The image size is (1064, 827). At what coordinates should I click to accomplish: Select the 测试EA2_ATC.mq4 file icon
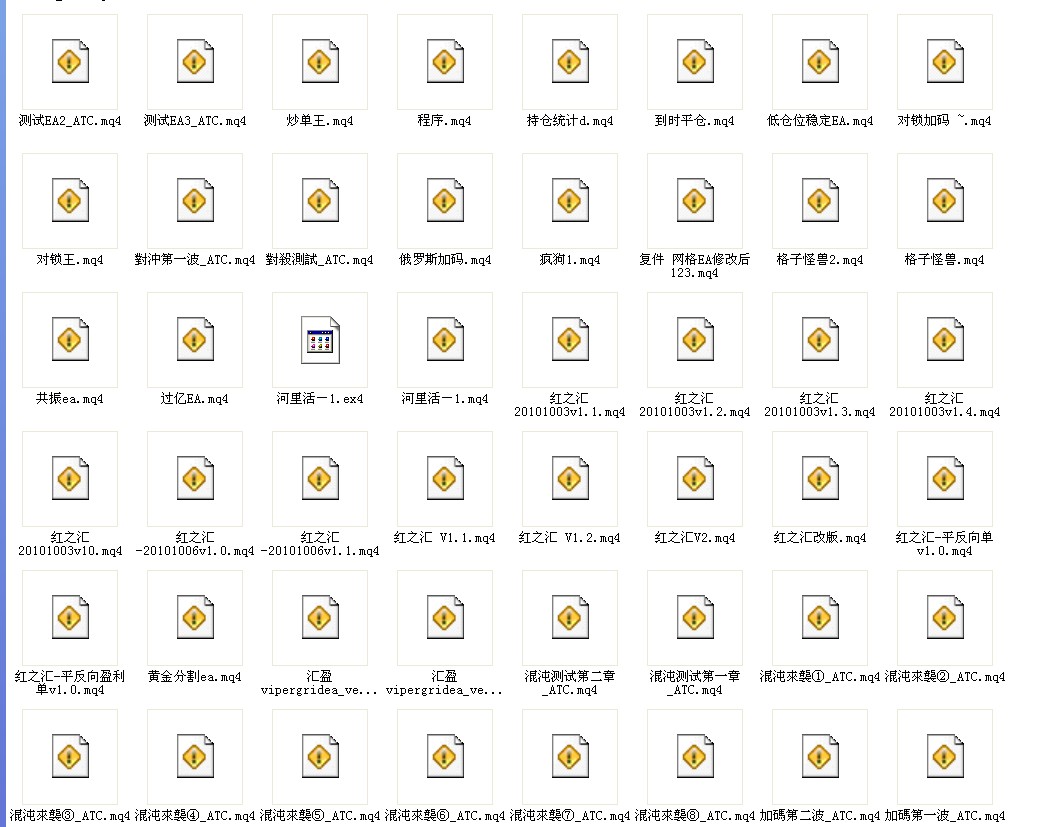point(70,62)
